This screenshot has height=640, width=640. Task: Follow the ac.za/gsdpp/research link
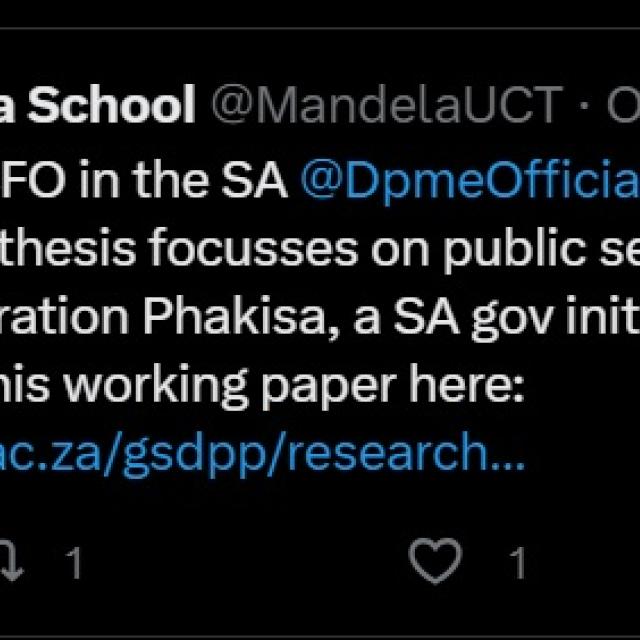point(262,454)
